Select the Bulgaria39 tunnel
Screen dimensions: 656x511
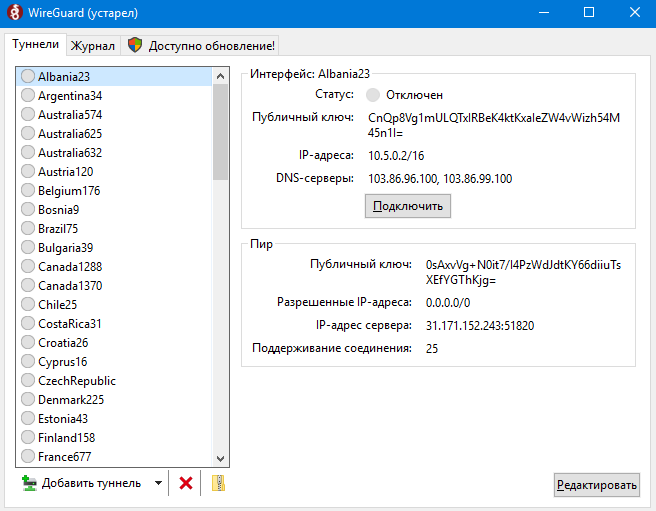pyautogui.click(x=114, y=248)
